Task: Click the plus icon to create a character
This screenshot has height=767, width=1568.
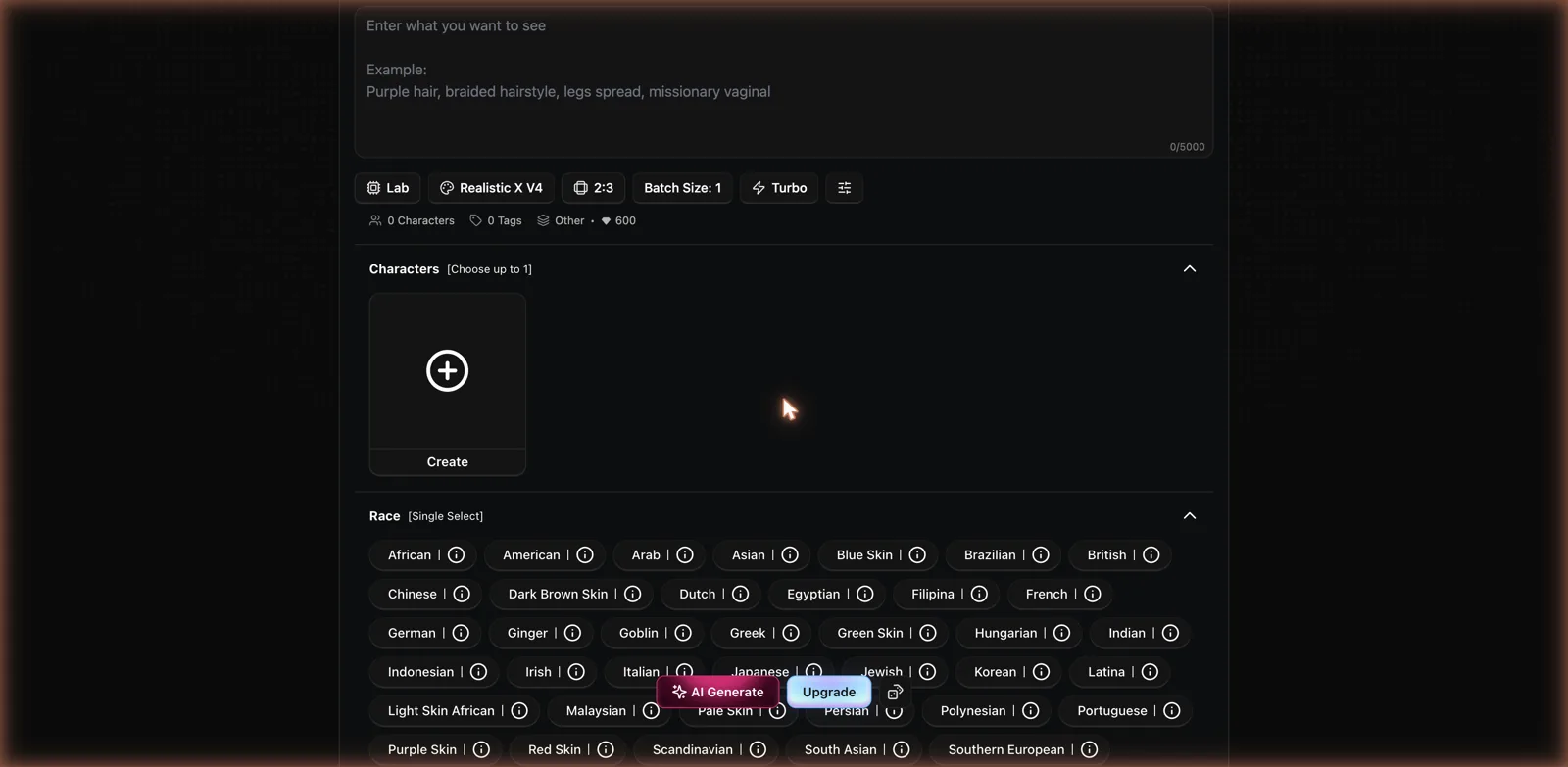Action: 448,370
